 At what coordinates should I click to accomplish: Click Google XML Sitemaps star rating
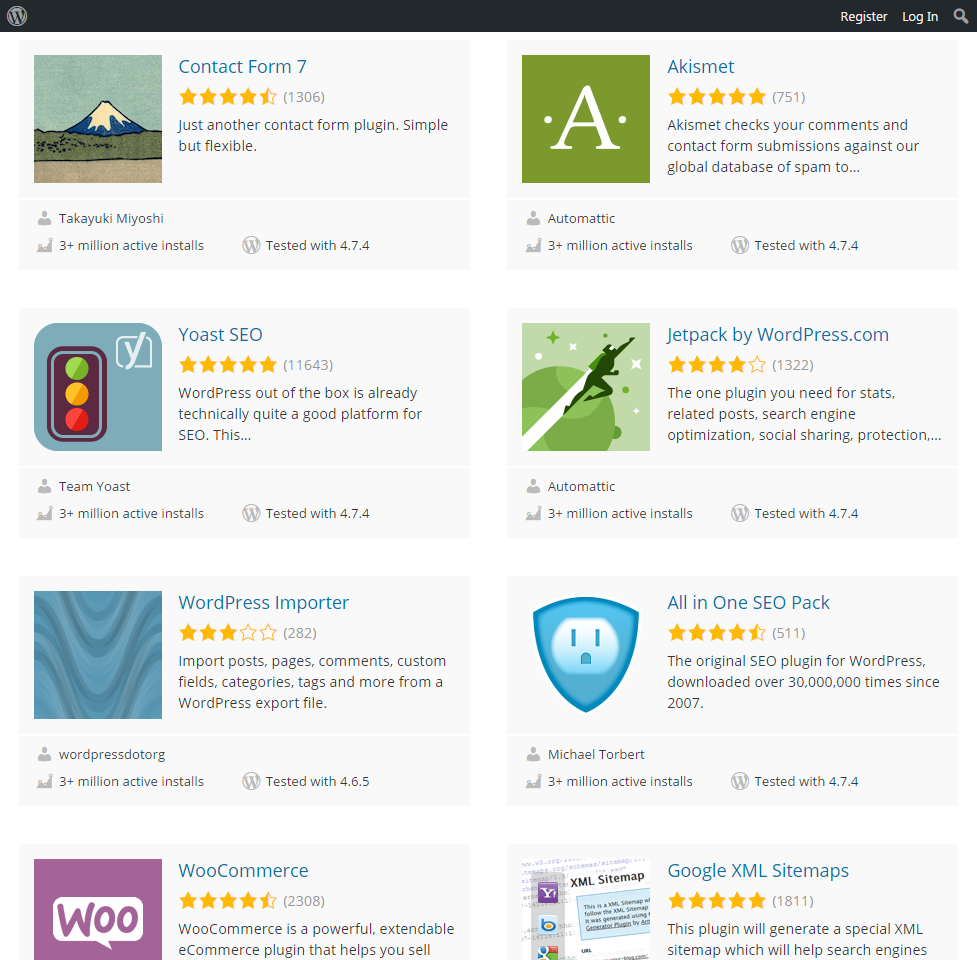click(717, 900)
